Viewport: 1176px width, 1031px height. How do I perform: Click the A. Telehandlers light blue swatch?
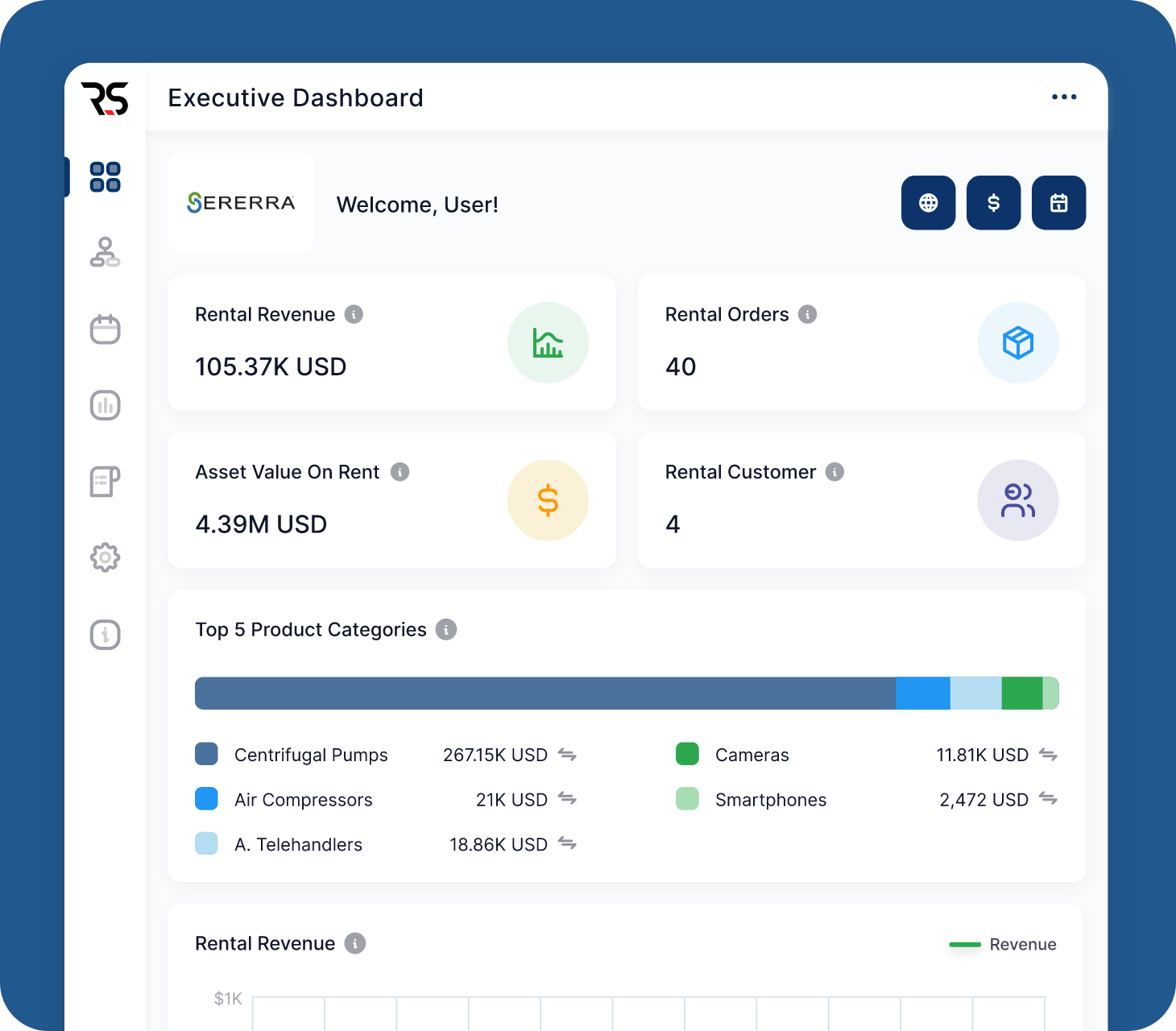click(x=206, y=843)
